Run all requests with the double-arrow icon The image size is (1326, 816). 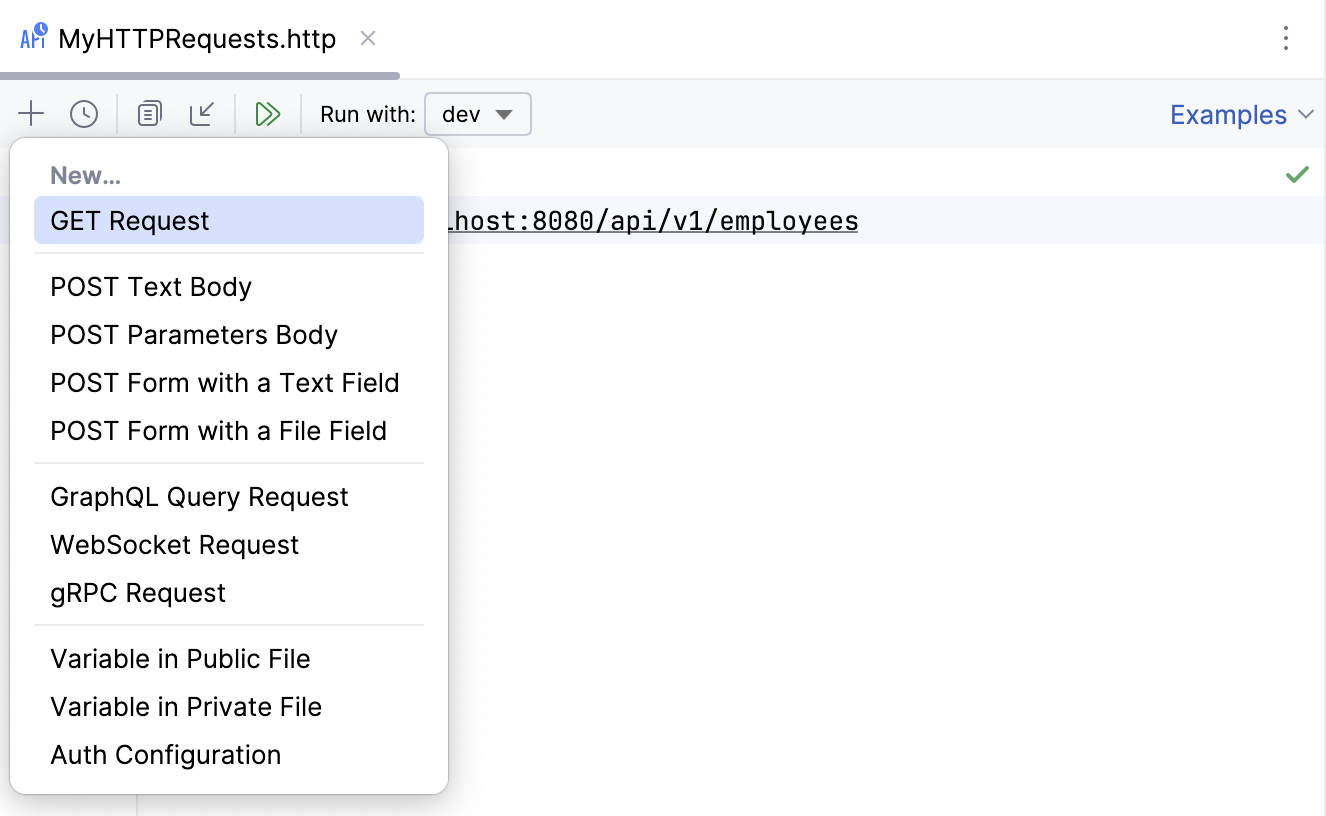[266, 113]
